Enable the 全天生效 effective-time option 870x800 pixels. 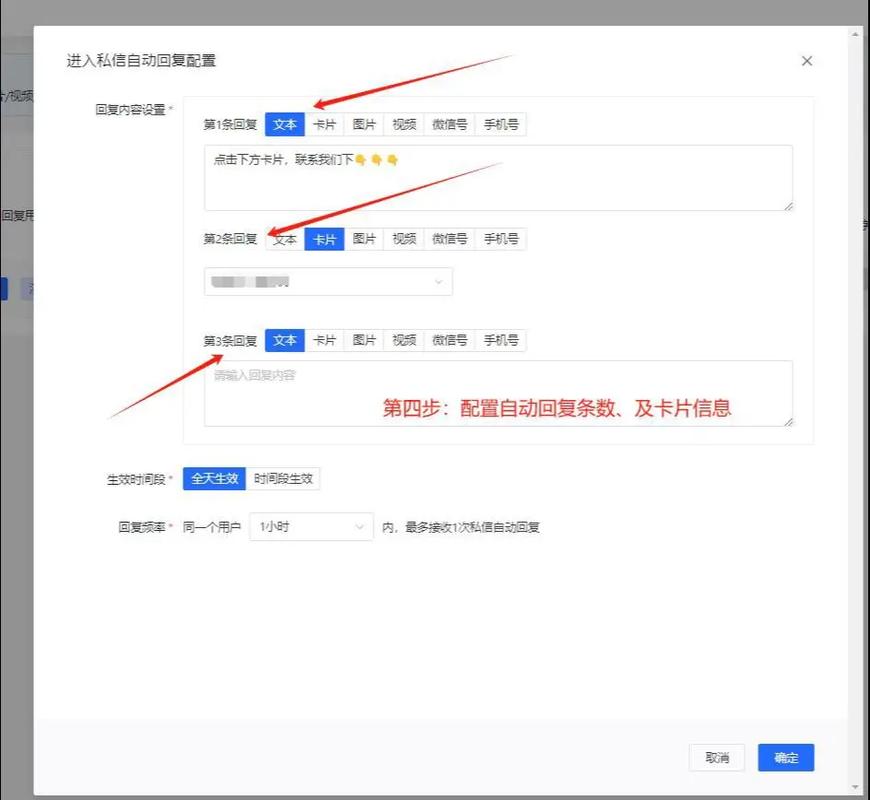[213, 478]
